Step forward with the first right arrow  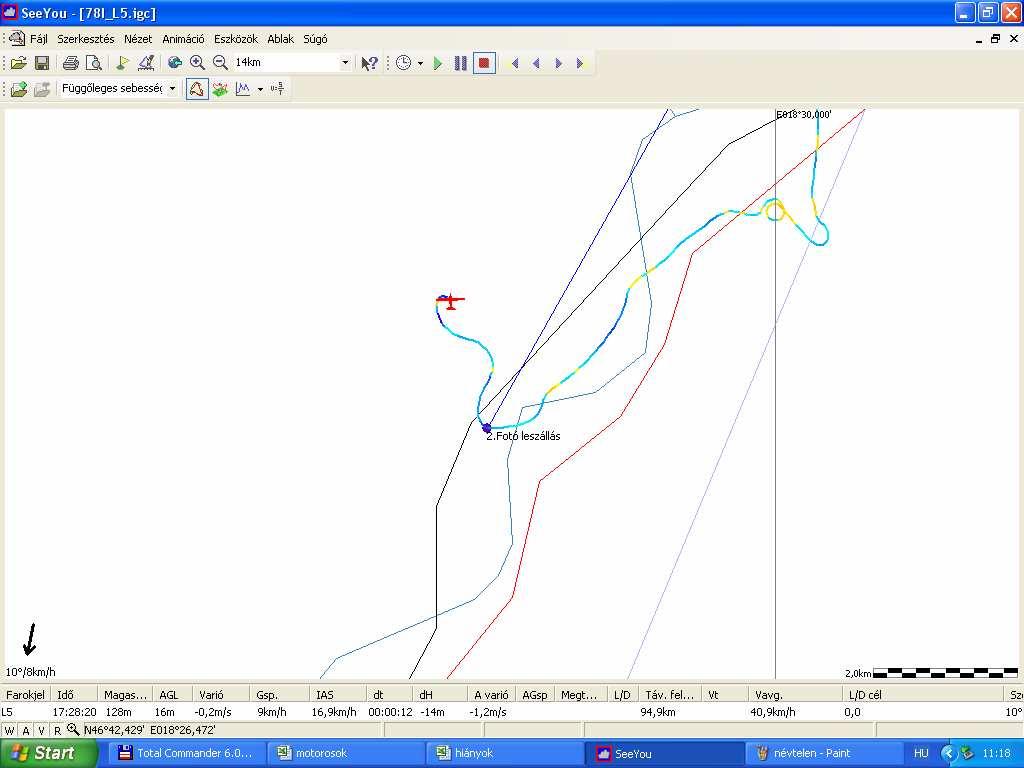[x=558, y=63]
